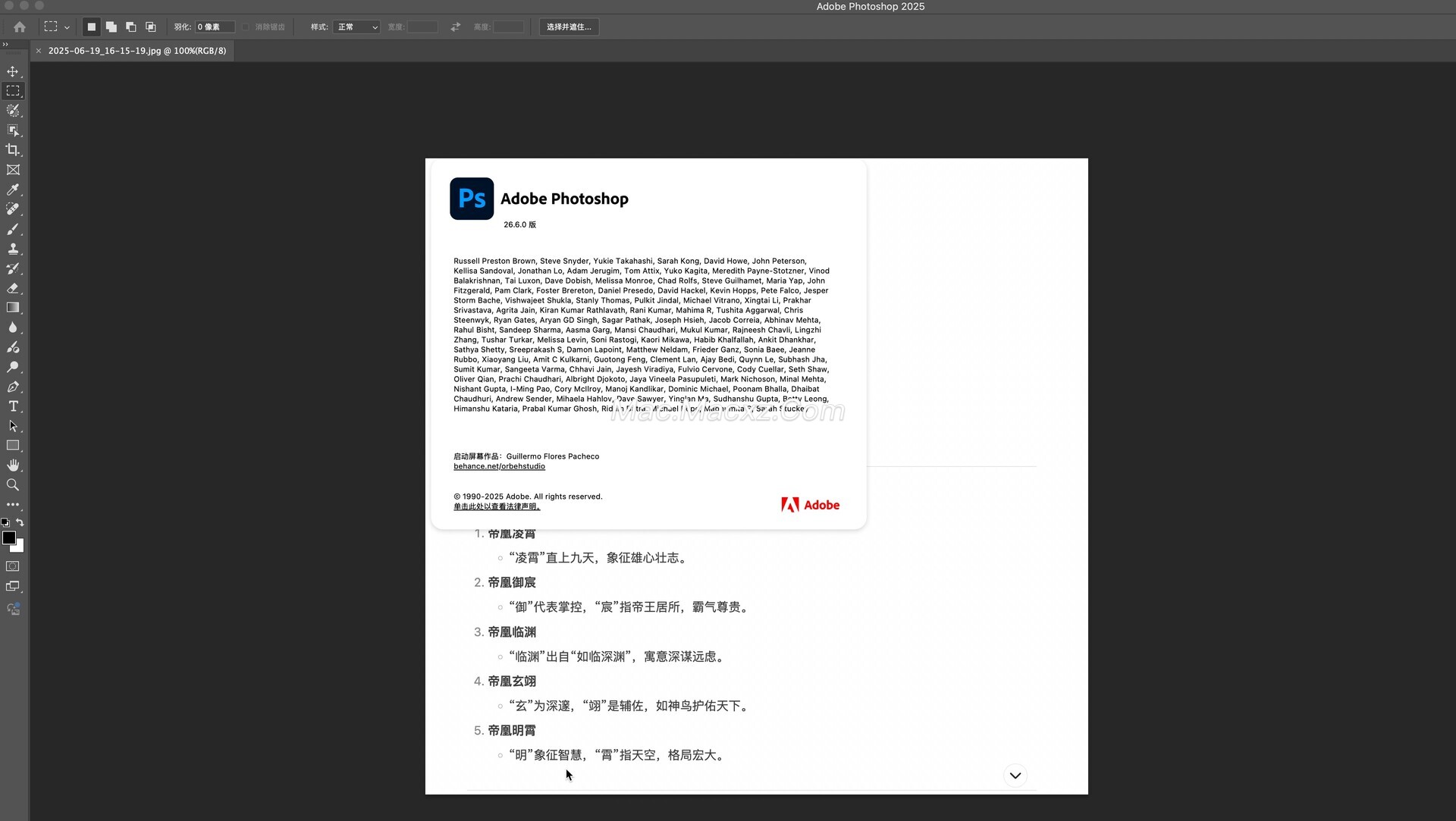Select the Eraser tool
1456x821 pixels.
pos(13,288)
